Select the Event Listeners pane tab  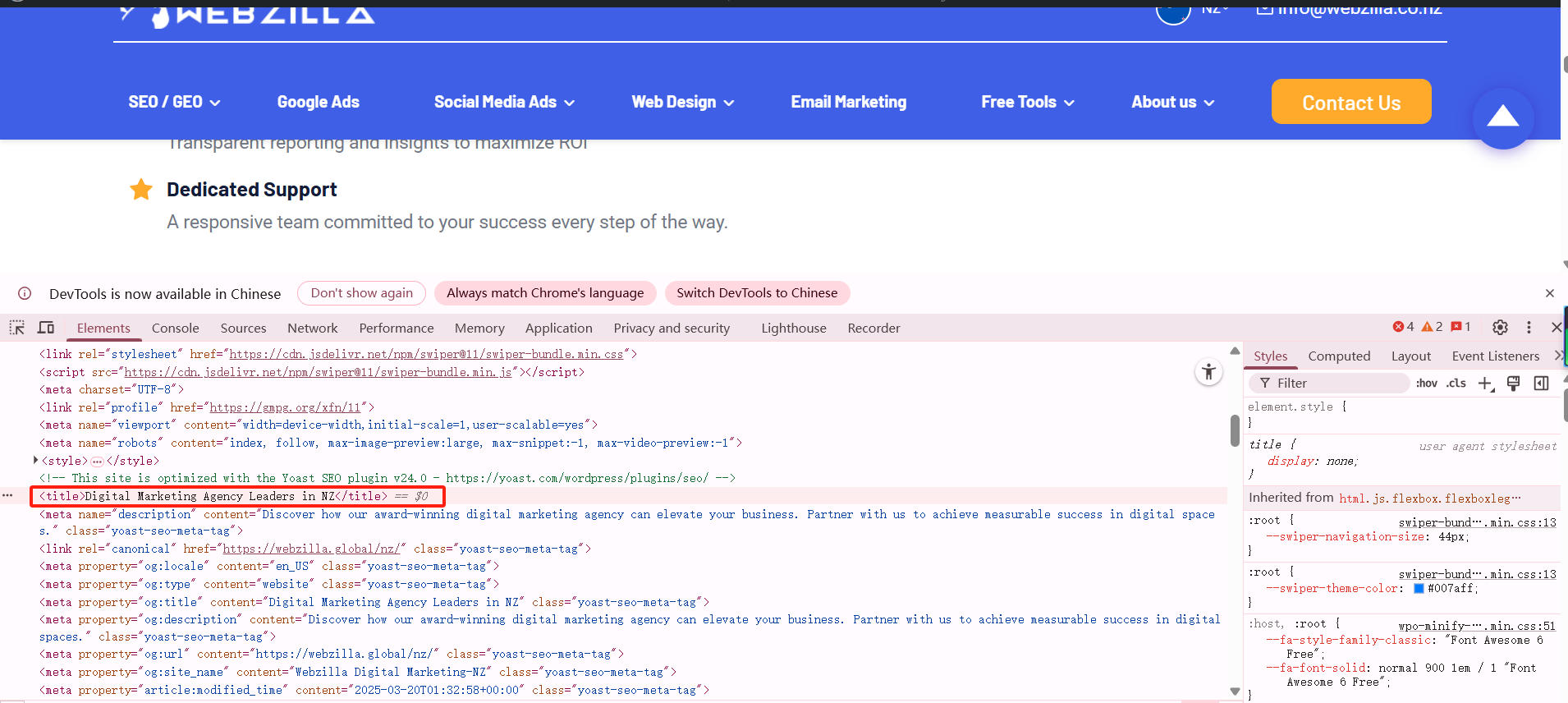click(x=1496, y=356)
